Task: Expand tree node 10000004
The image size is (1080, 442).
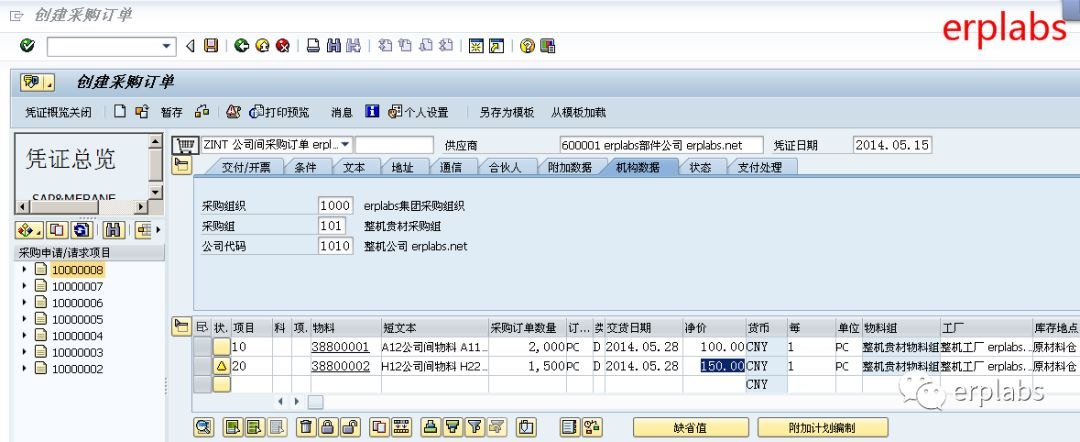Action: coord(25,336)
